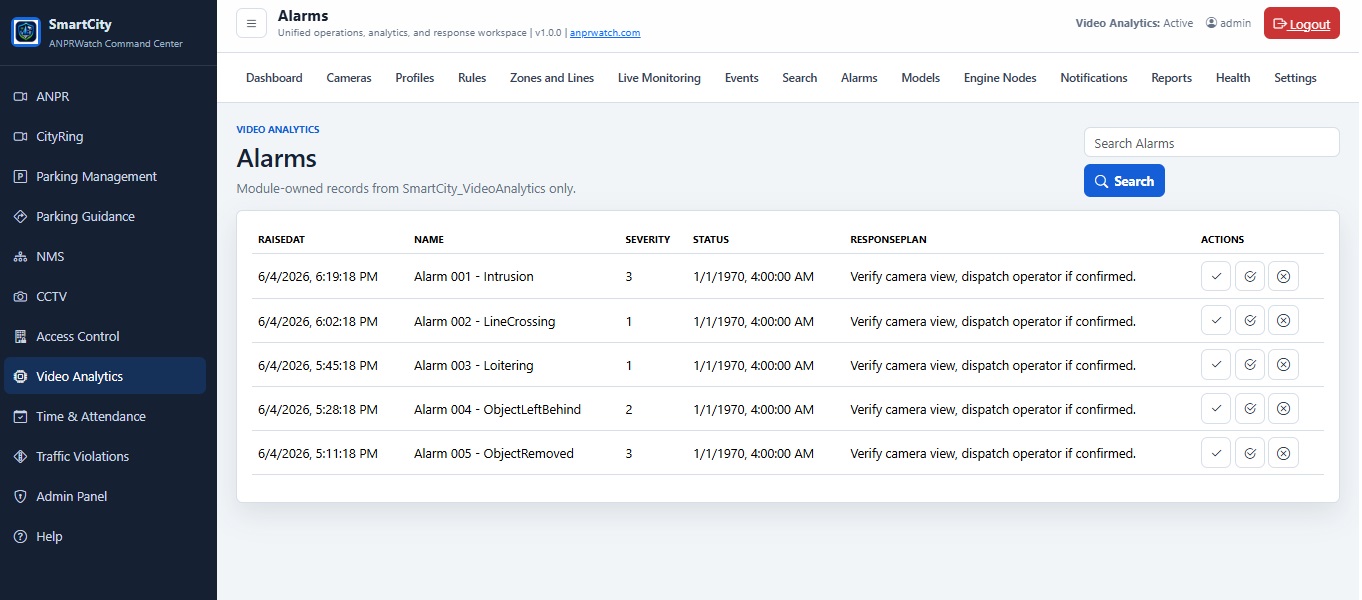Switch to the Cameras tab
The width and height of the screenshot is (1362, 600).
(349, 78)
